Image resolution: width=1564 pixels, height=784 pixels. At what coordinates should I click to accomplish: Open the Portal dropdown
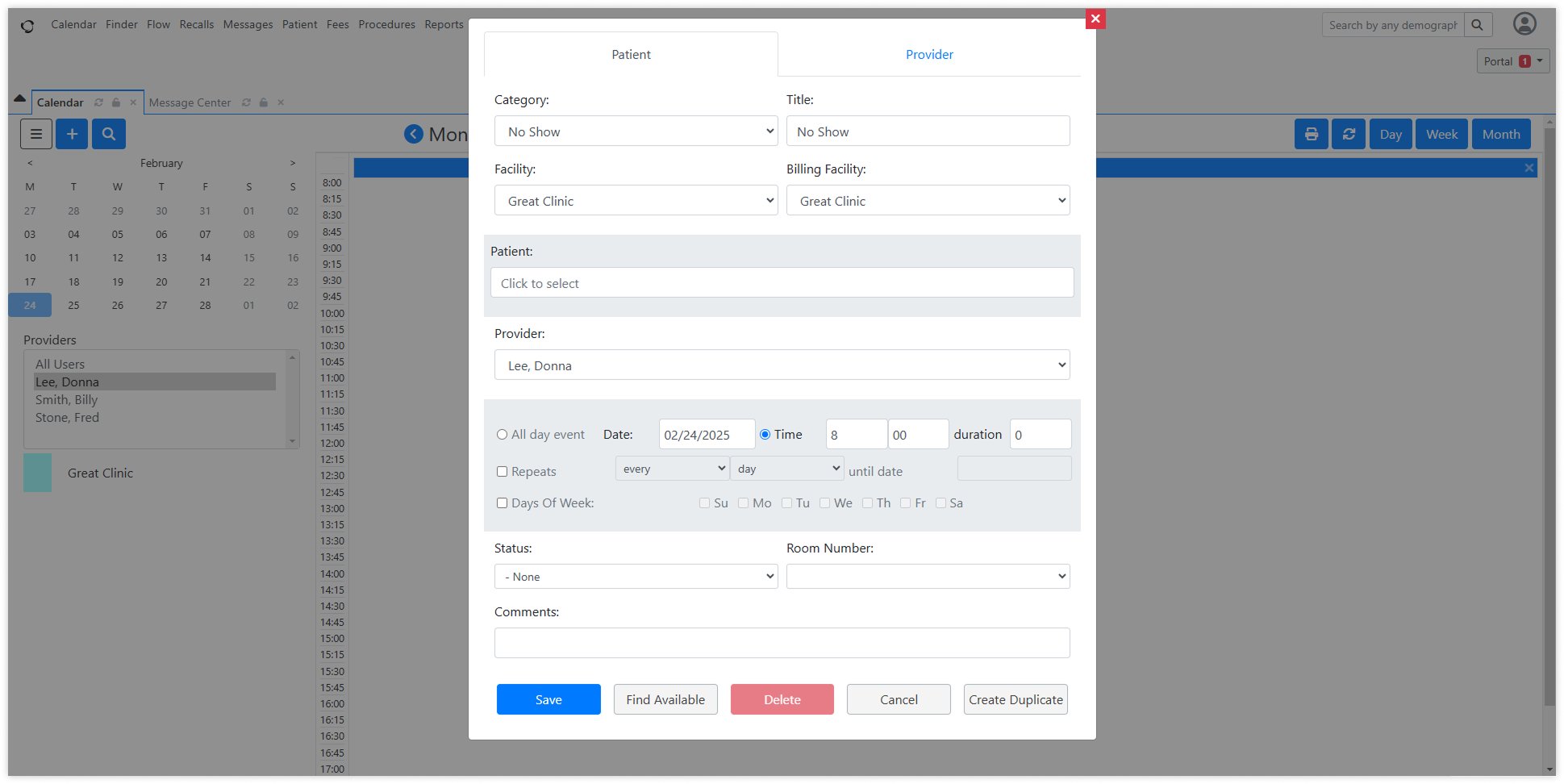click(1513, 61)
